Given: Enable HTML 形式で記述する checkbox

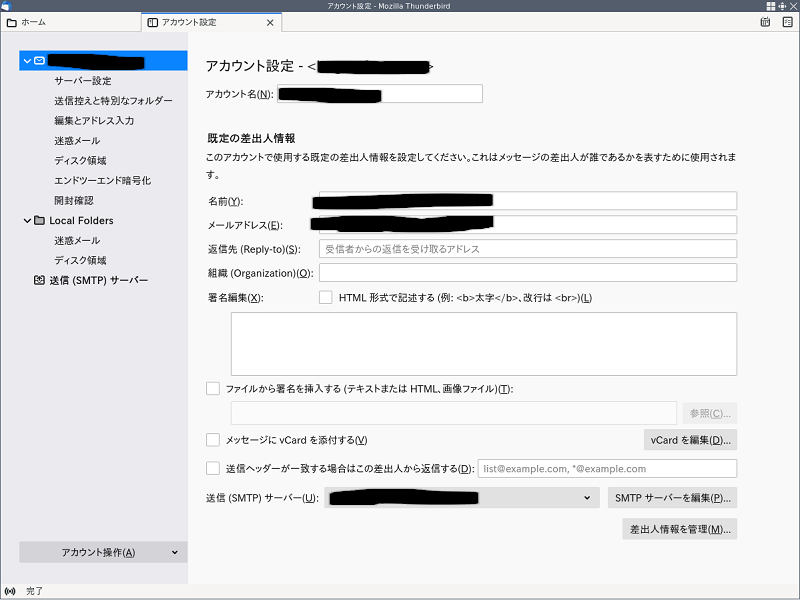Looking at the screenshot, I should point(325,297).
